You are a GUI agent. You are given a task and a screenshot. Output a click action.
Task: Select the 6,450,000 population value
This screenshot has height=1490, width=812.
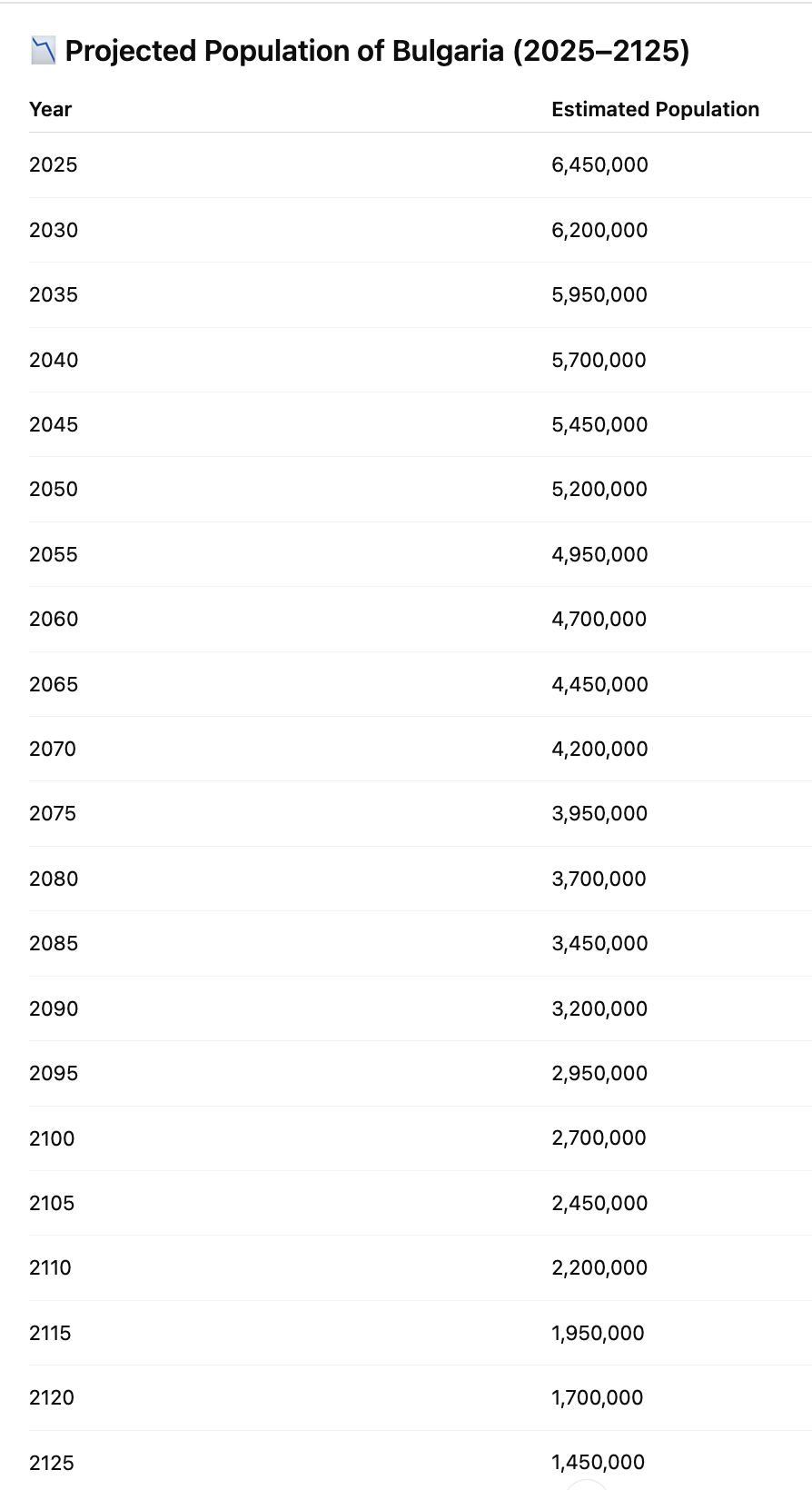coord(599,165)
